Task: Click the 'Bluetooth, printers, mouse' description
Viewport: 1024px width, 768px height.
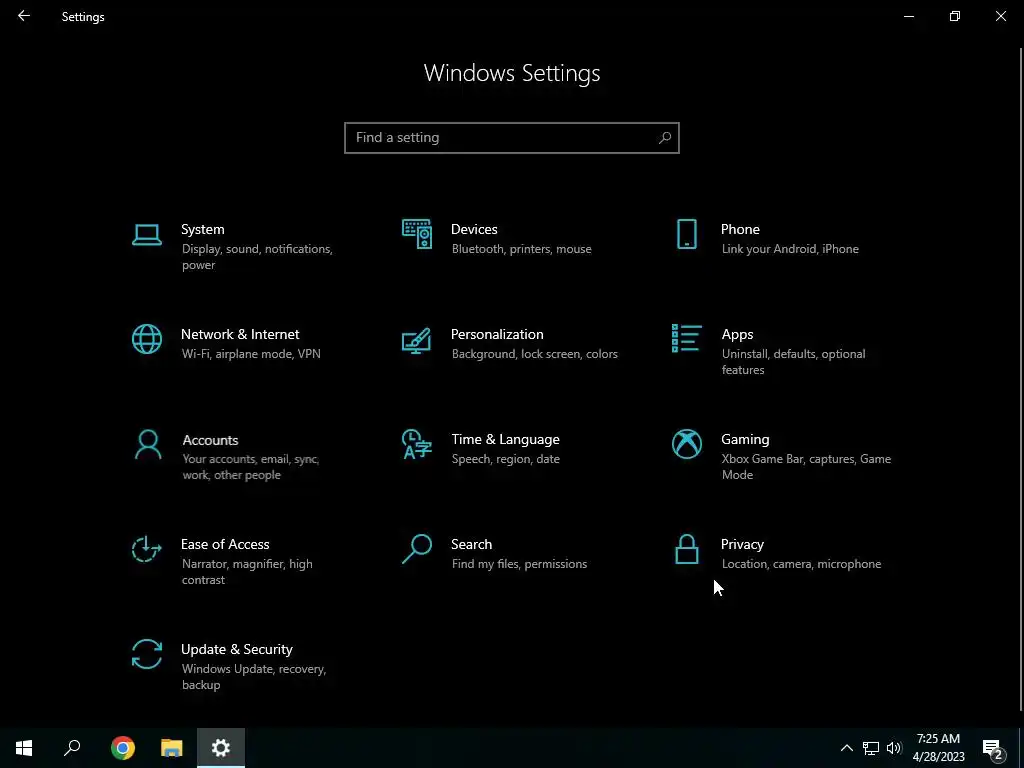Action: point(521,249)
